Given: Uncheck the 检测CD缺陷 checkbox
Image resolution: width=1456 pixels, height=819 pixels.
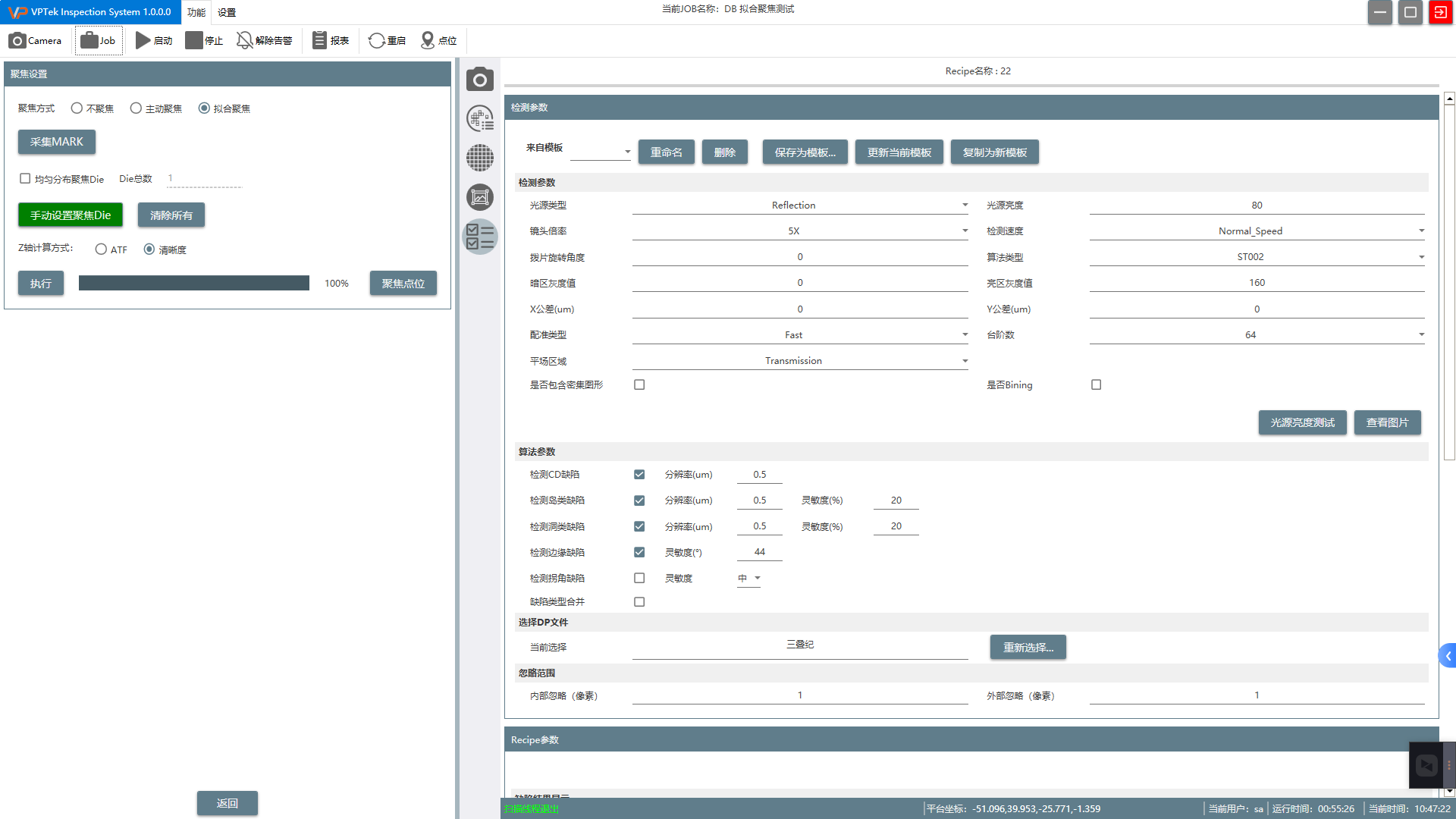Looking at the screenshot, I should coord(639,475).
